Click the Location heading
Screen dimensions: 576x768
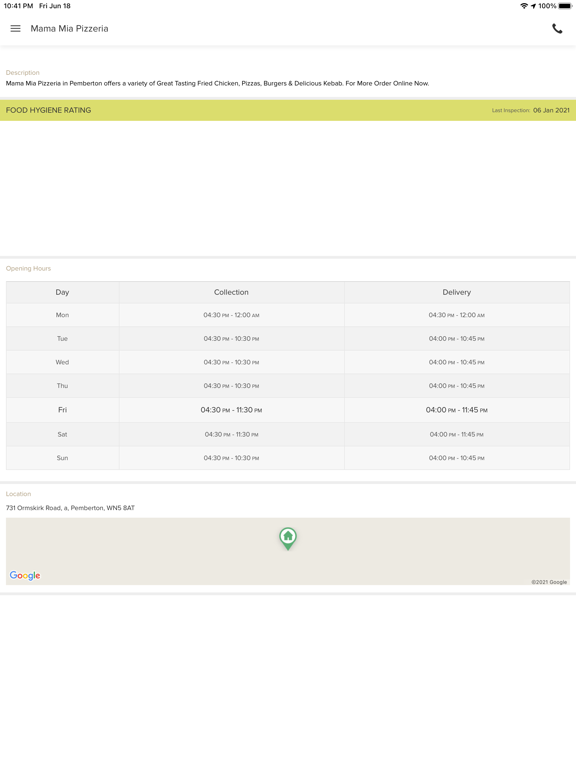click(18, 494)
